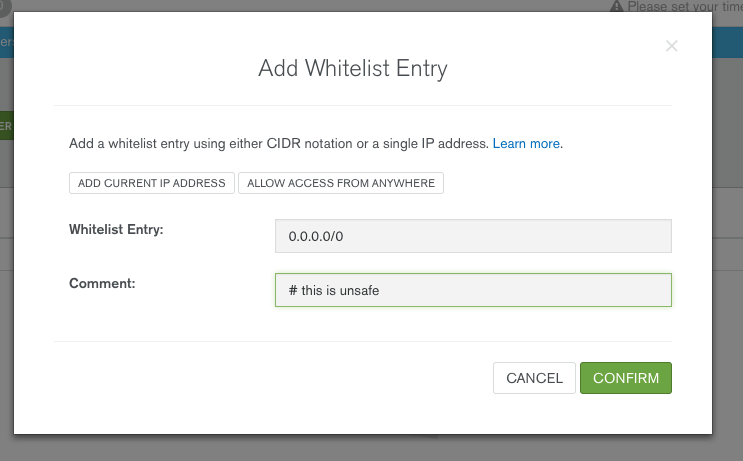Click the Whitelist Entry label
This screenshot has width=743, height=461.
pos(116,229)
